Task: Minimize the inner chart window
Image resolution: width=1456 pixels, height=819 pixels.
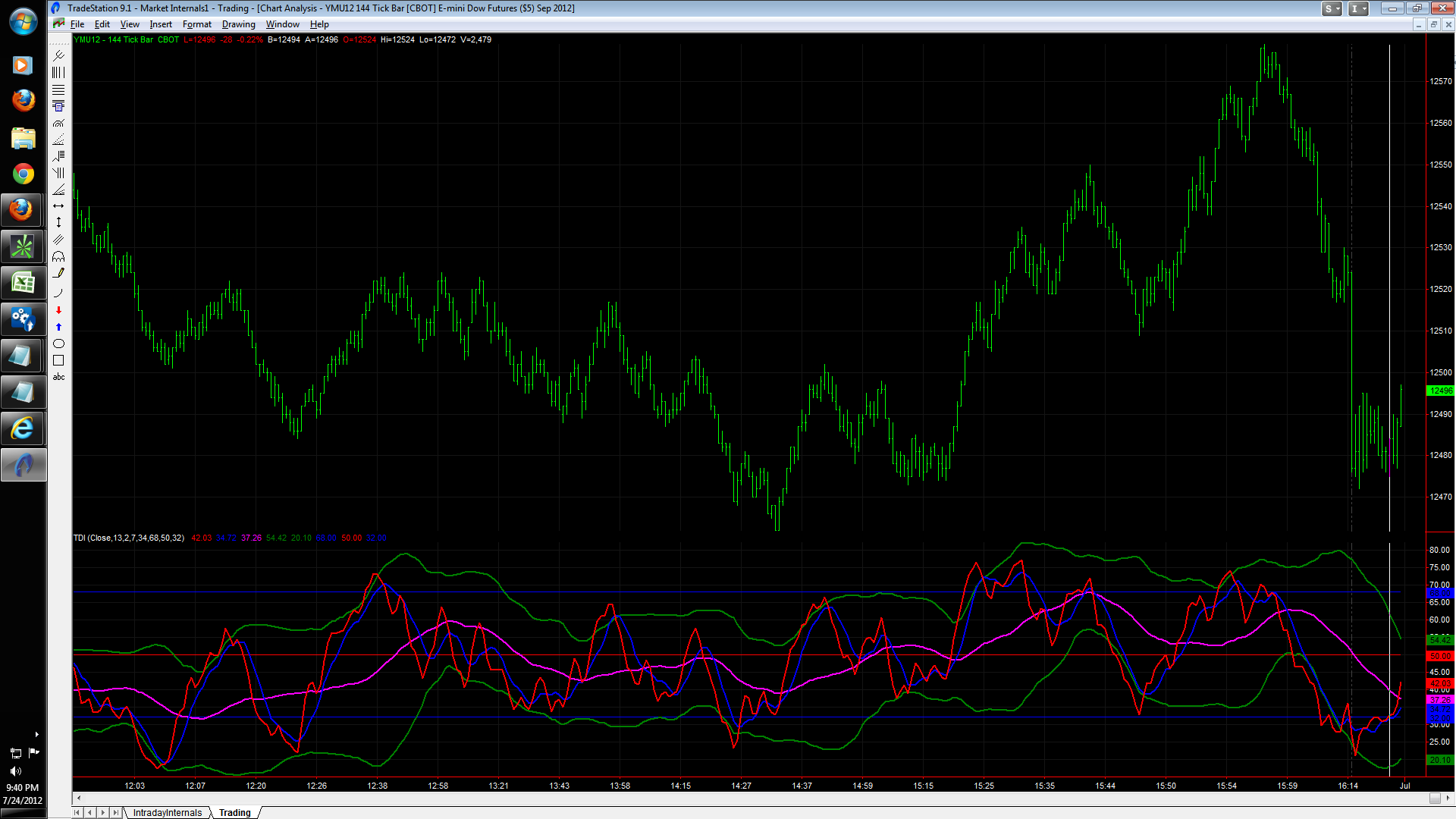Action: (x=1418, y=24)
